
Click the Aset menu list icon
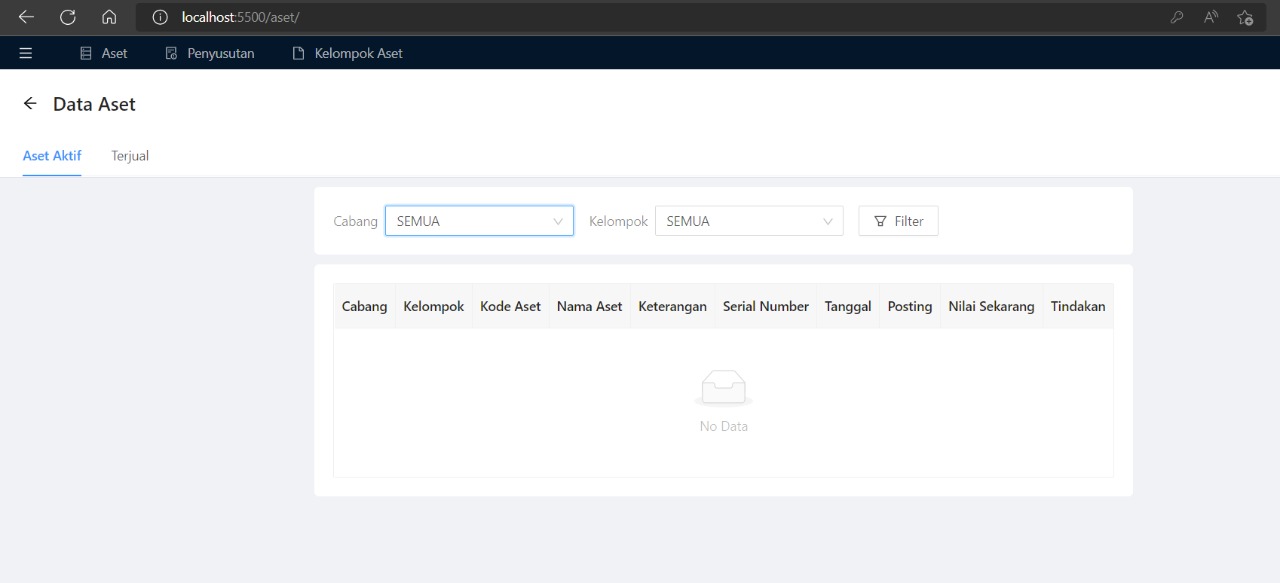click(x=86, y=53)
